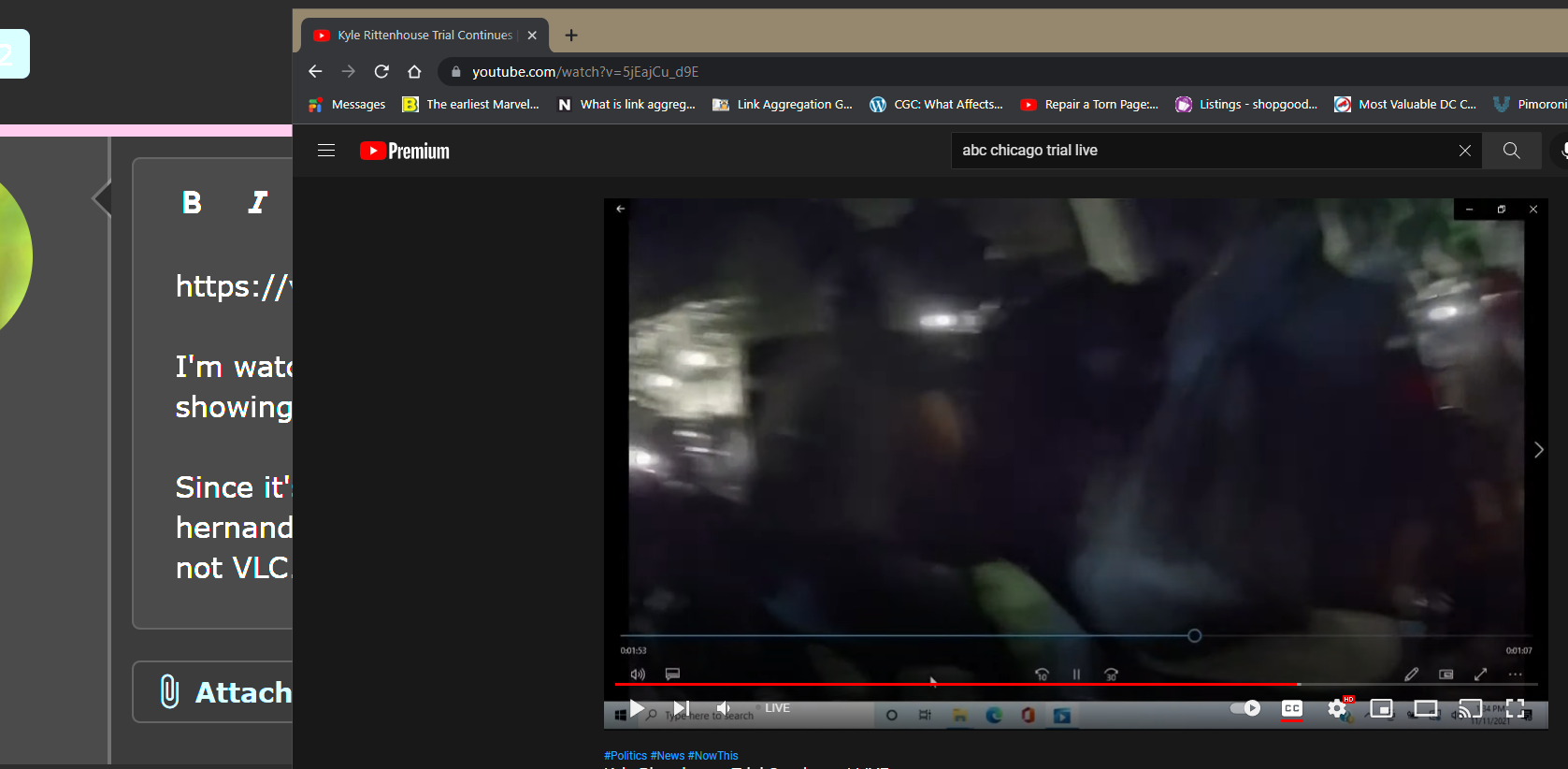Open the Most Valuable DC C bookmark
This screenshot has height=769, width=1568.
(x=1405, y=105)
